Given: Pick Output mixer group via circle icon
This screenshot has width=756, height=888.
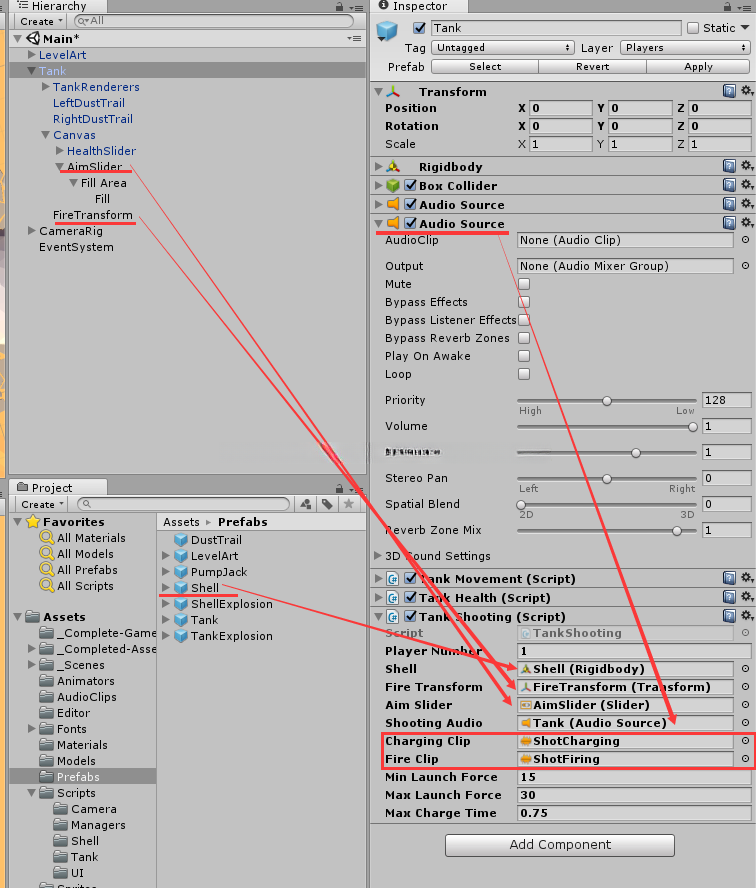Looking at the screenshot, I should pos(745,266).
